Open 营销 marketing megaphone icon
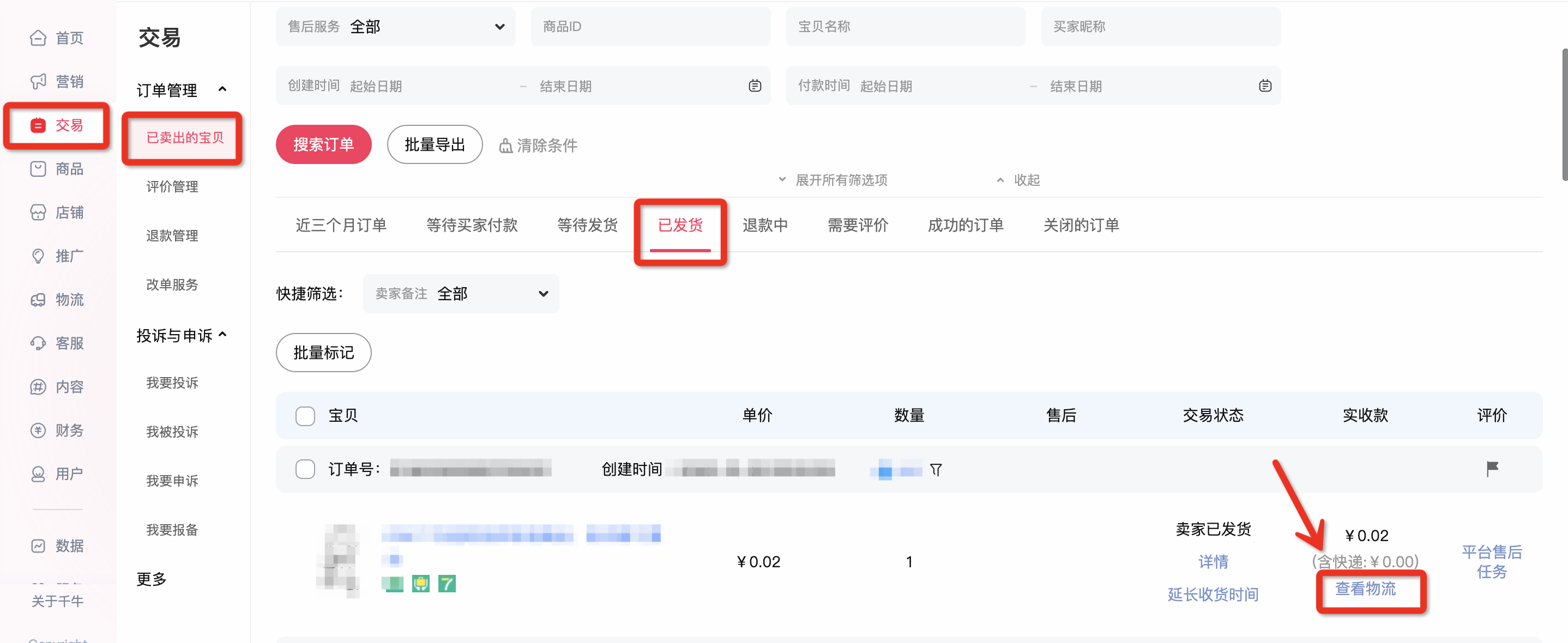Screen dimensions: 1568x643 tap(38, 82)
